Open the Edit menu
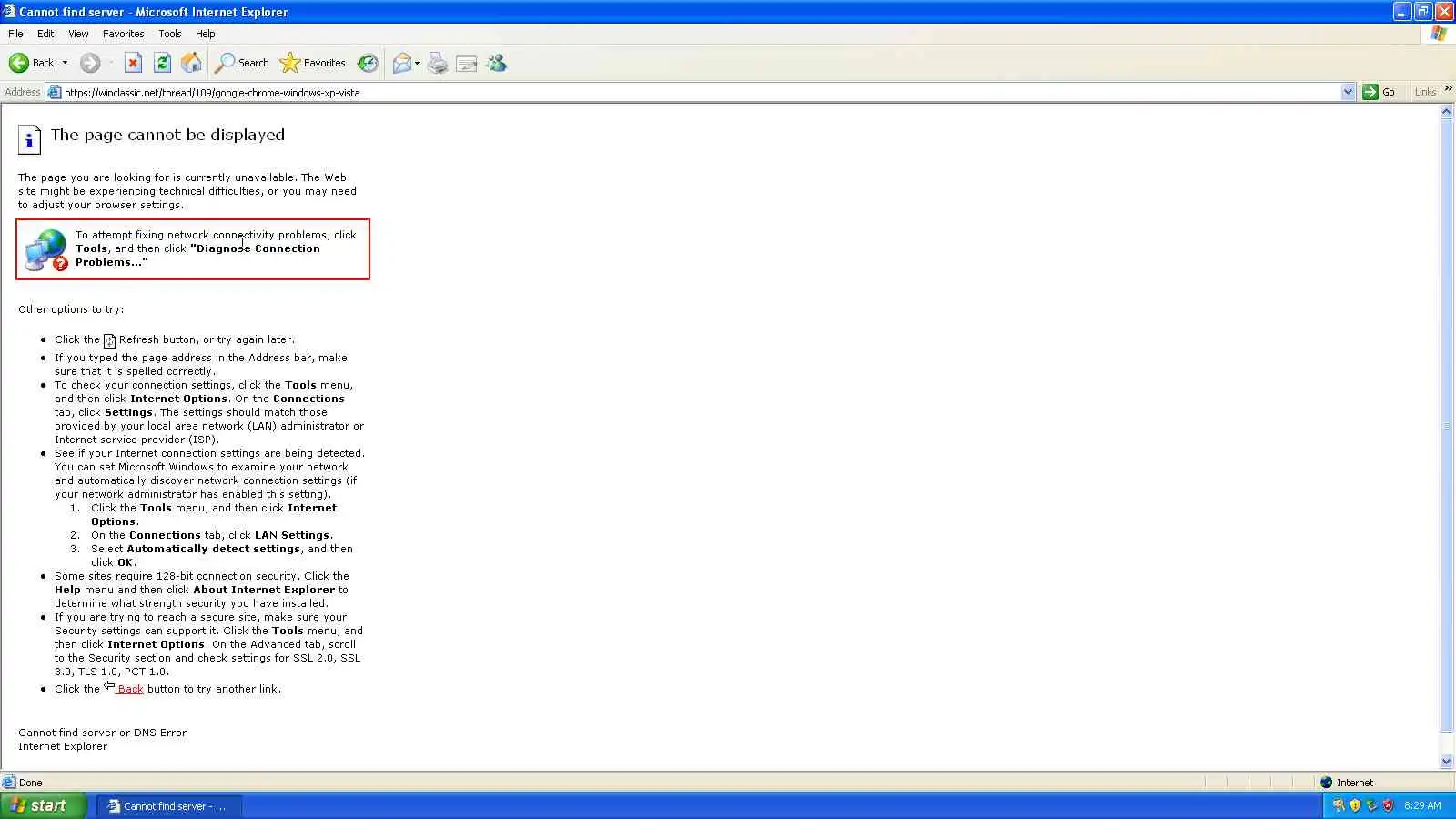This screenshot has height=819, width=1456. coord(45,34)
